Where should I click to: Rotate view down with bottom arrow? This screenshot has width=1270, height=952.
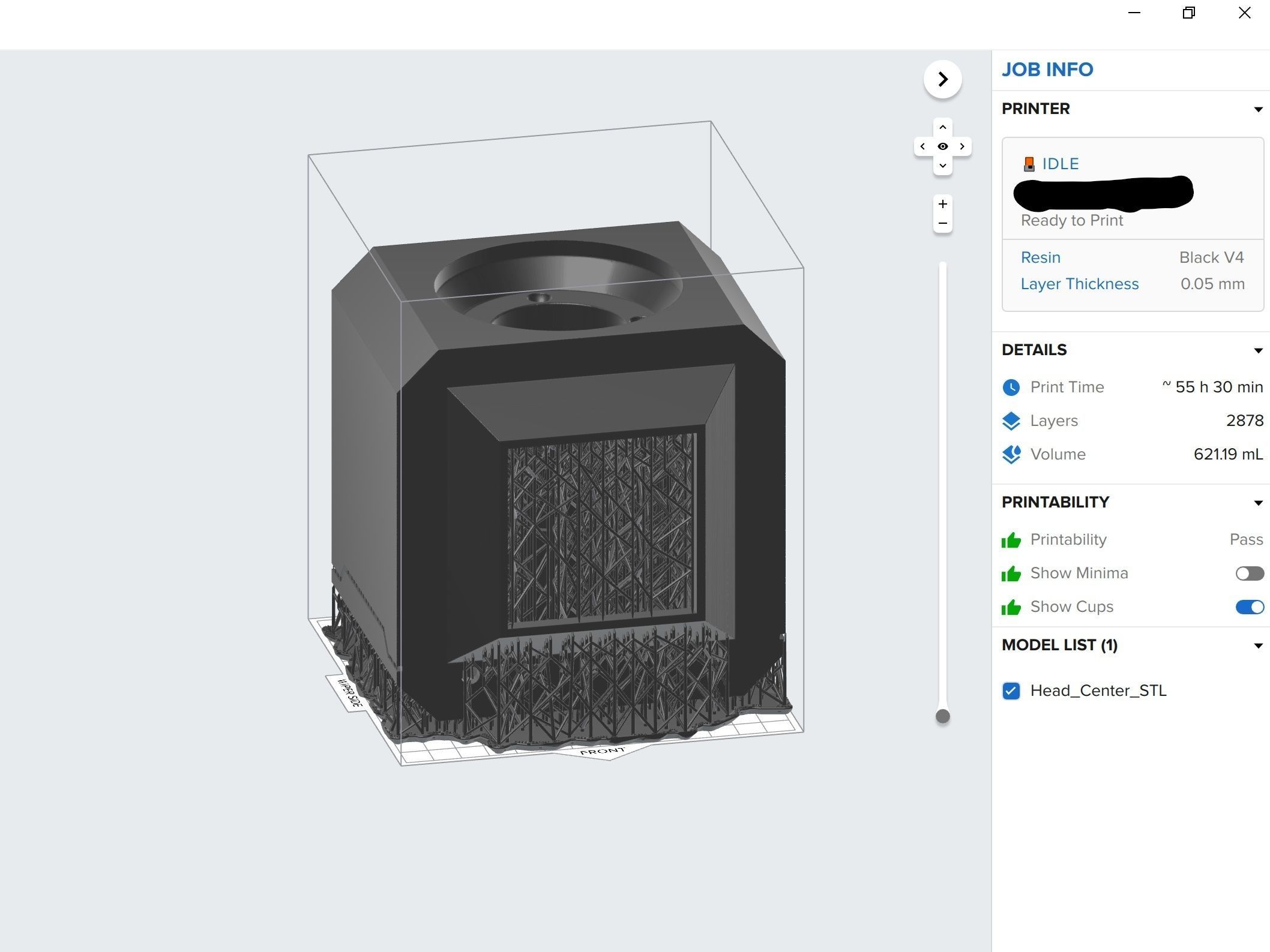pyautogui.click(x=942, y=166)
